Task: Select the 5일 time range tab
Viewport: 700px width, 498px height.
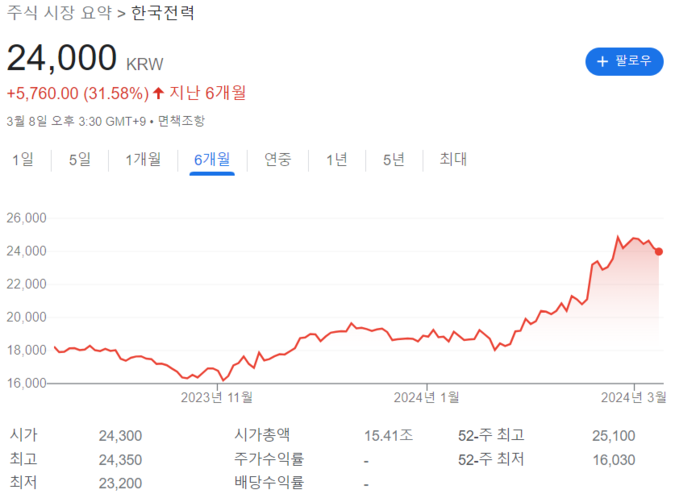Action: pos(79,159)
